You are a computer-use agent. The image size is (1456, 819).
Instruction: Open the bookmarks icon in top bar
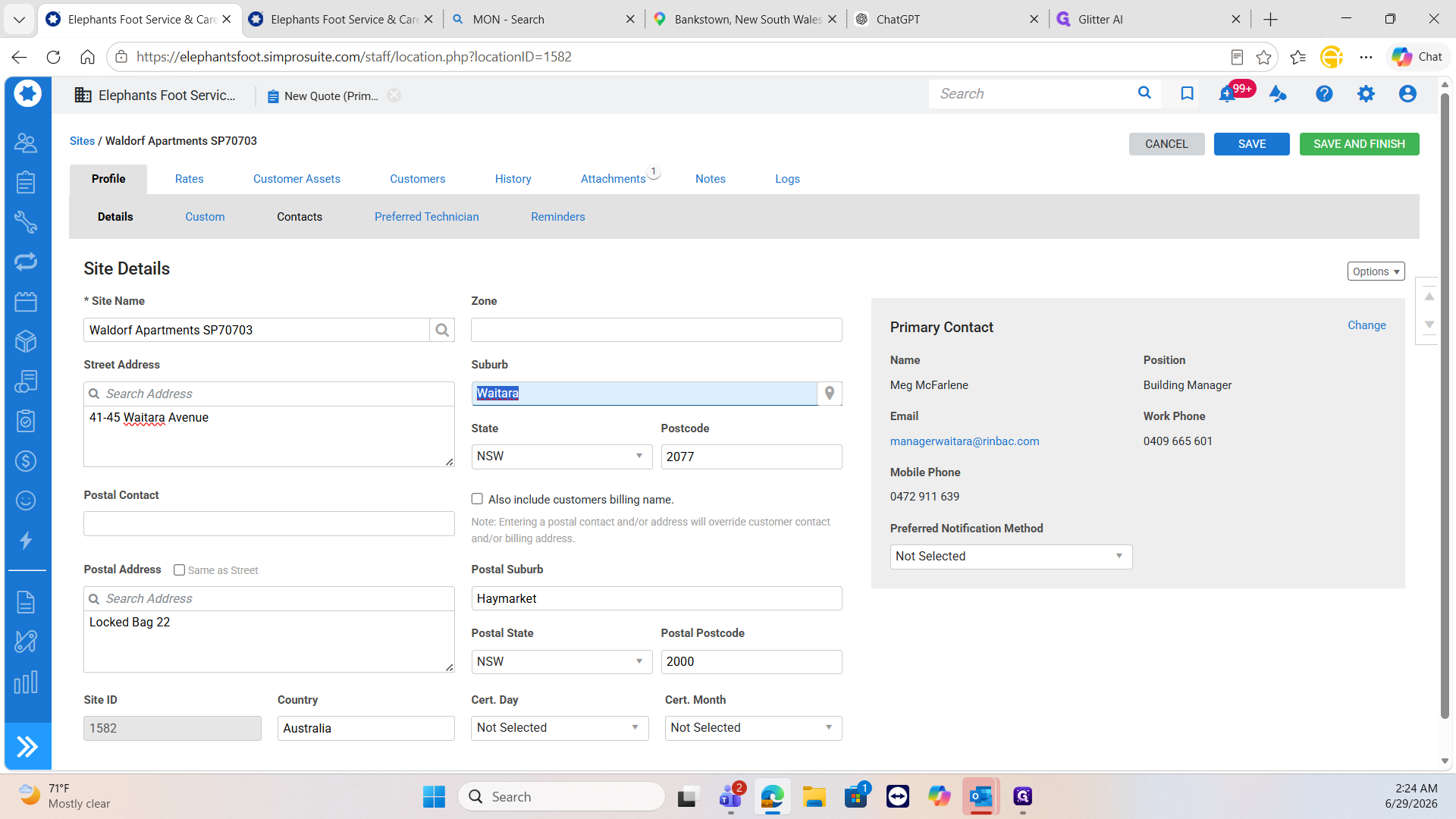pyautogui.click(x=1187, y=93)
